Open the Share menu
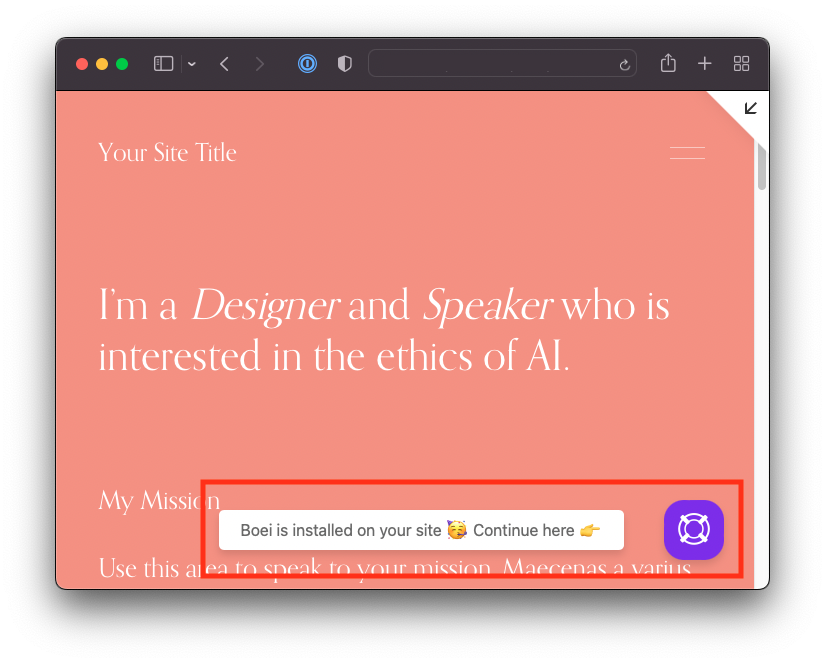The image size is (825, 663). [668, 63]
